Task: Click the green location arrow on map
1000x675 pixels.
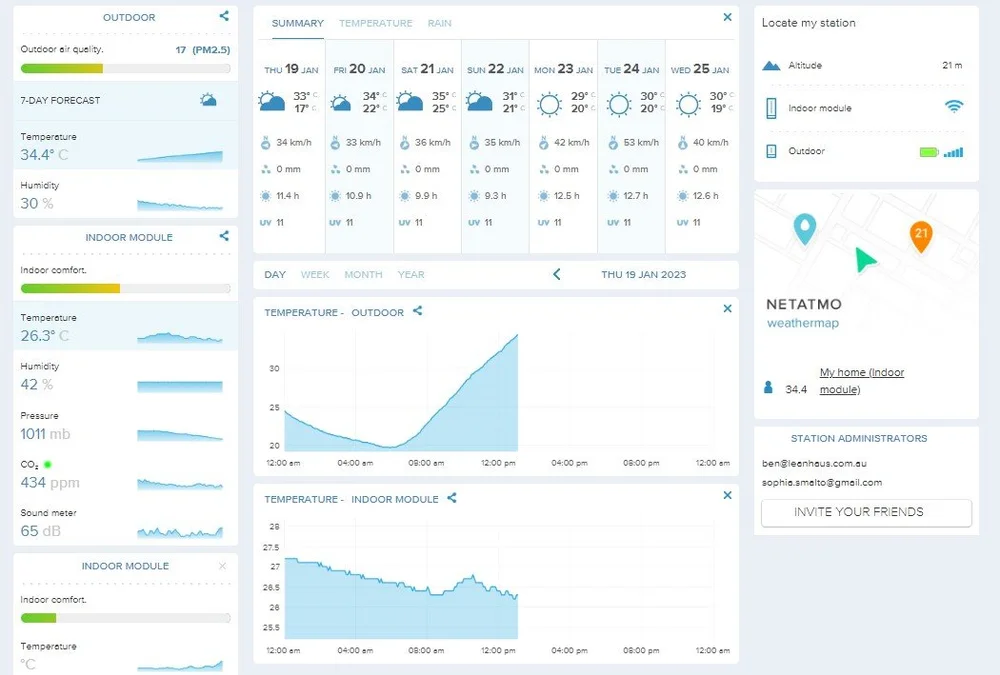Action: click(x=864, y=259)
